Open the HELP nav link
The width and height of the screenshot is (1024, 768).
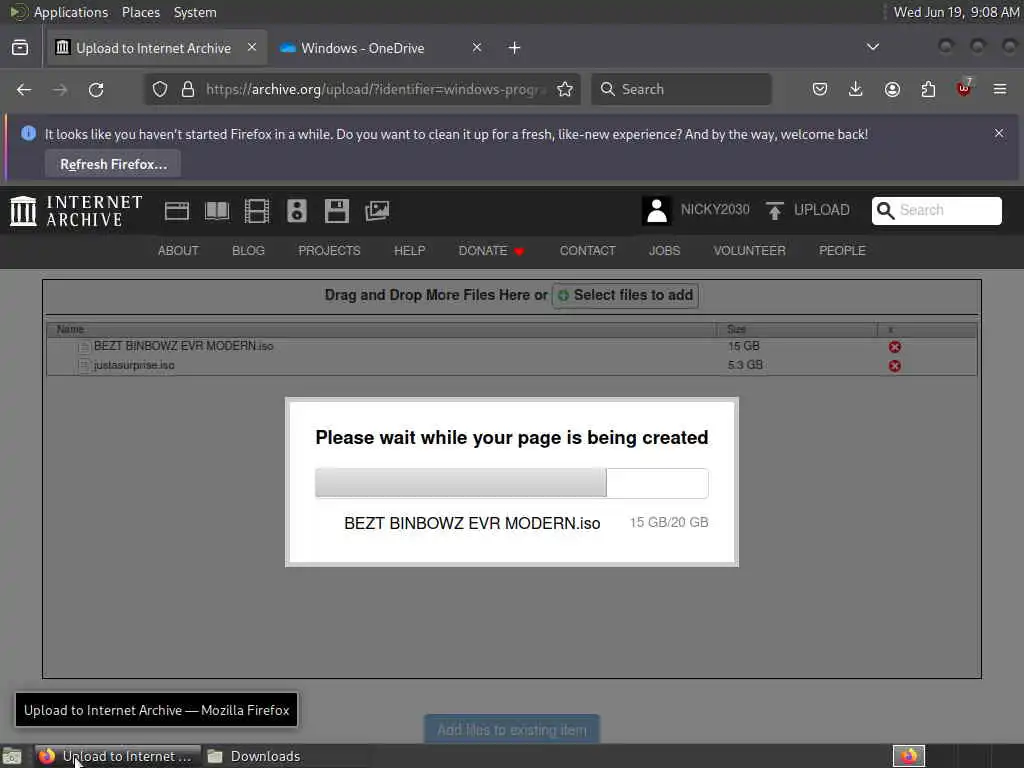[409, 251]
